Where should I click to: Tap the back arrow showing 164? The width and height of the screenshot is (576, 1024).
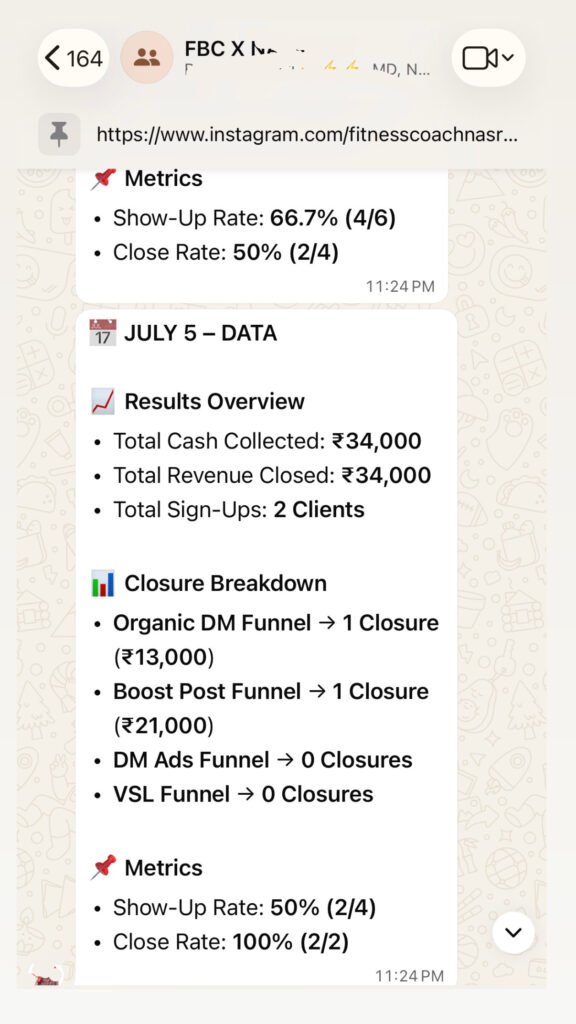click(73, 59)
